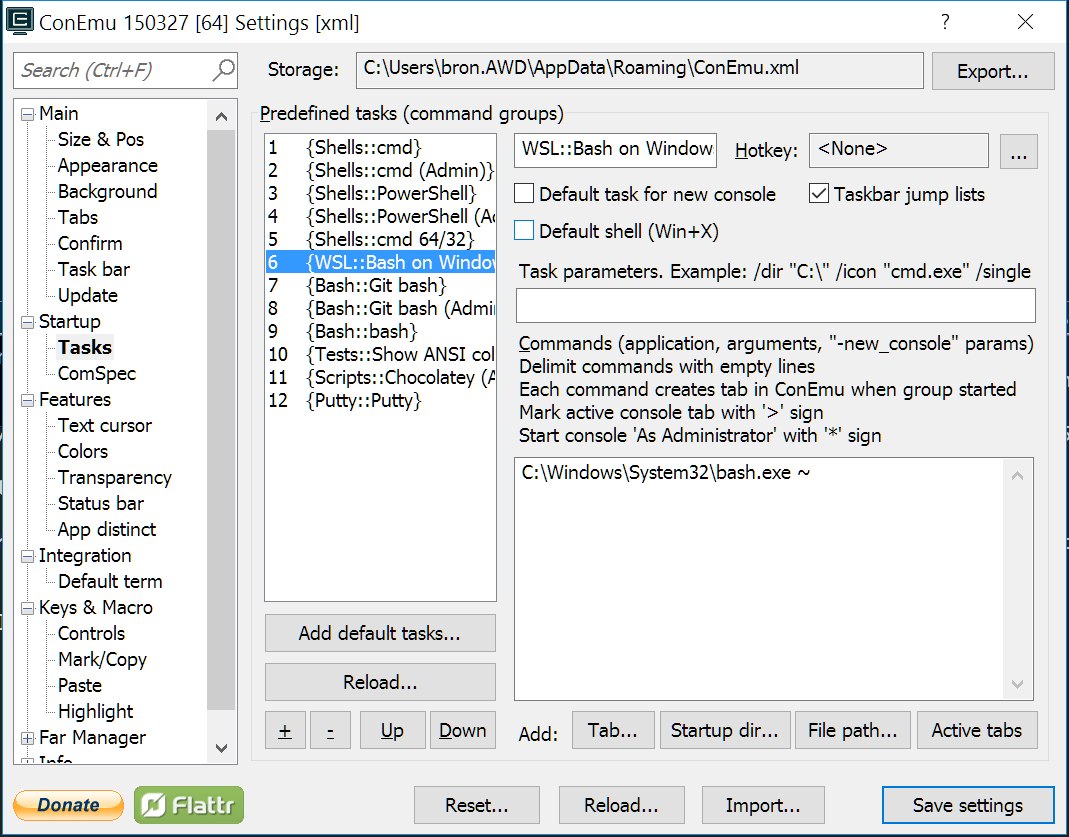The image size is (1069, 837).
Task: Click Reload... under task list
Action: click(x=380, y=682)
